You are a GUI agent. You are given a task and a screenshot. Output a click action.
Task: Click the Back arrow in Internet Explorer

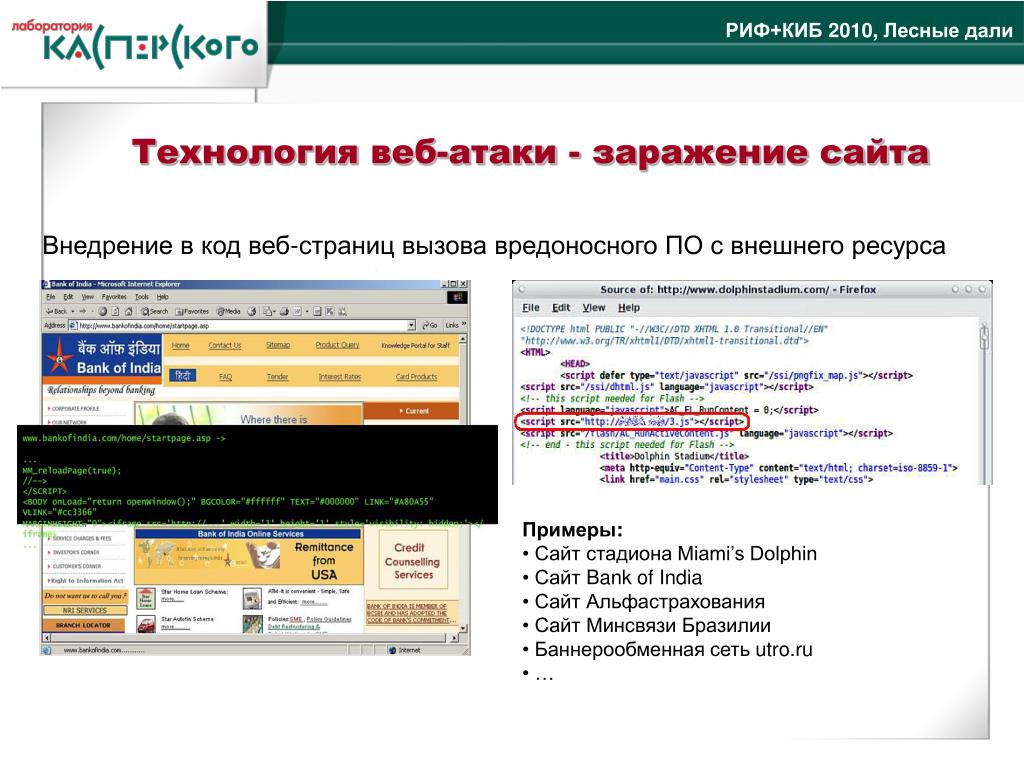56,312
